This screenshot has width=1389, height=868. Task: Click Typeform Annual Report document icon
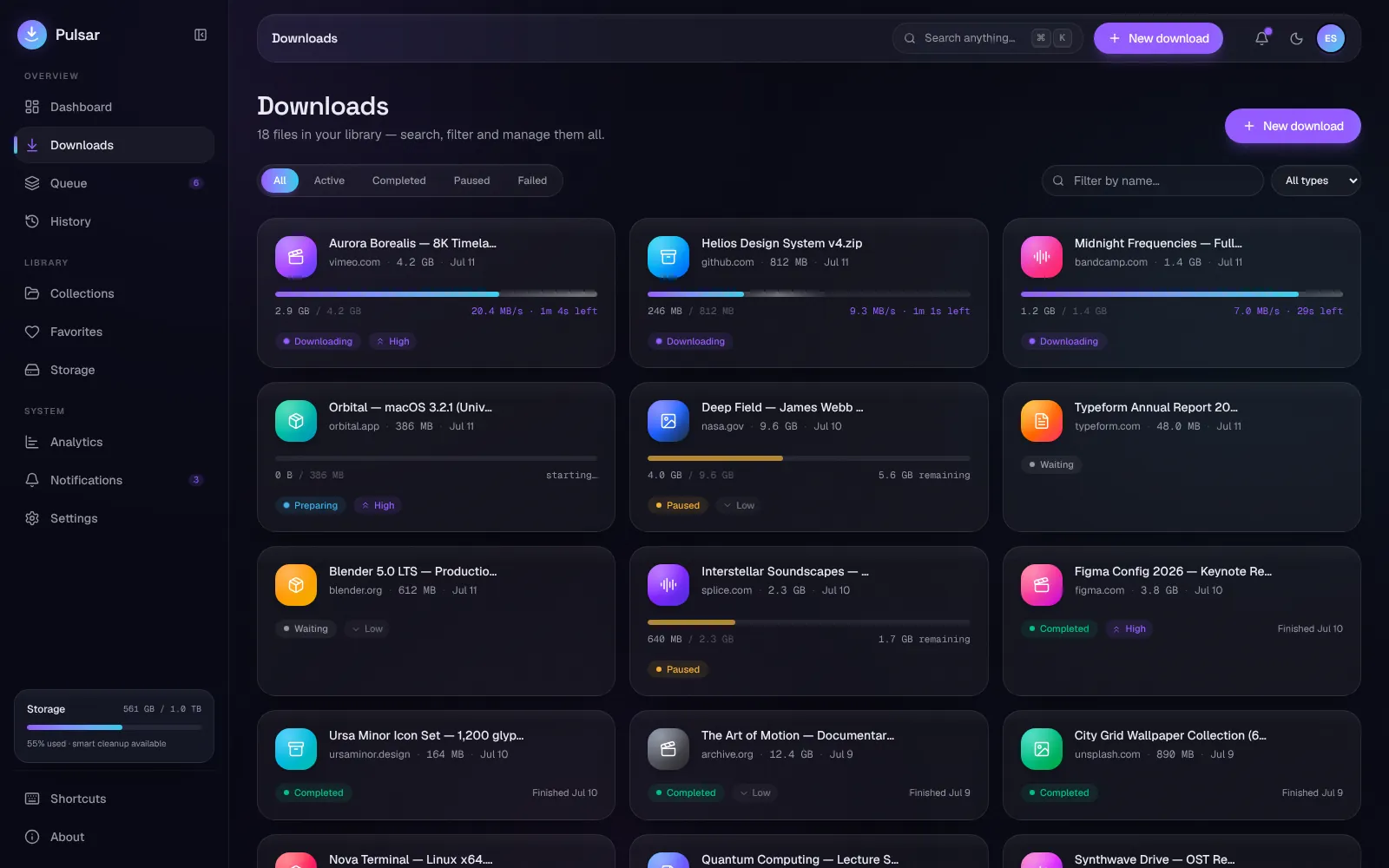[x=1042, y=421]
